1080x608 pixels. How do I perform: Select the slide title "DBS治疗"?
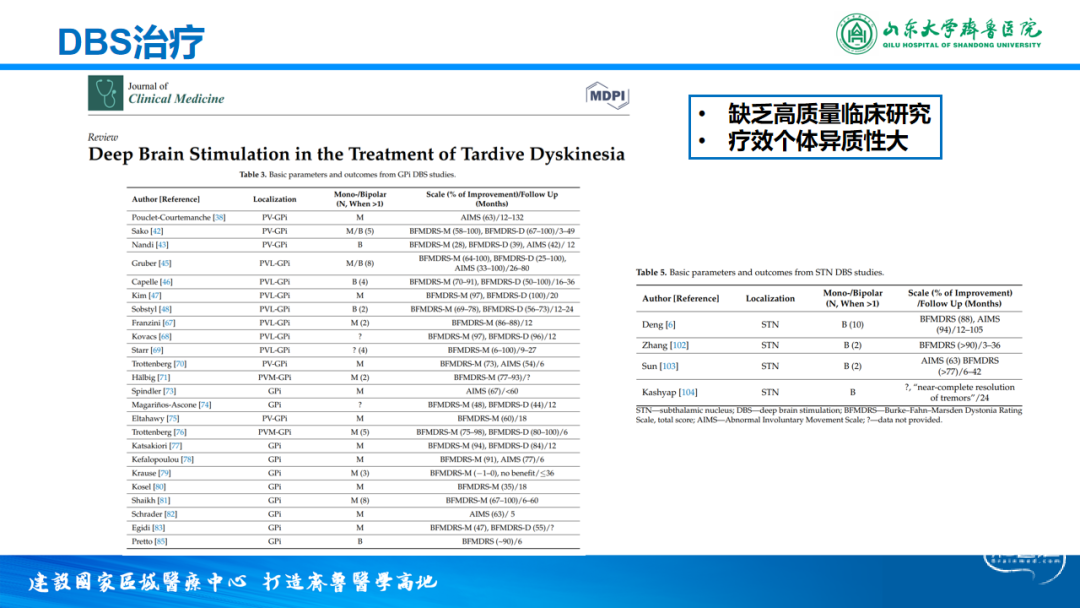(x=131, y=42)
